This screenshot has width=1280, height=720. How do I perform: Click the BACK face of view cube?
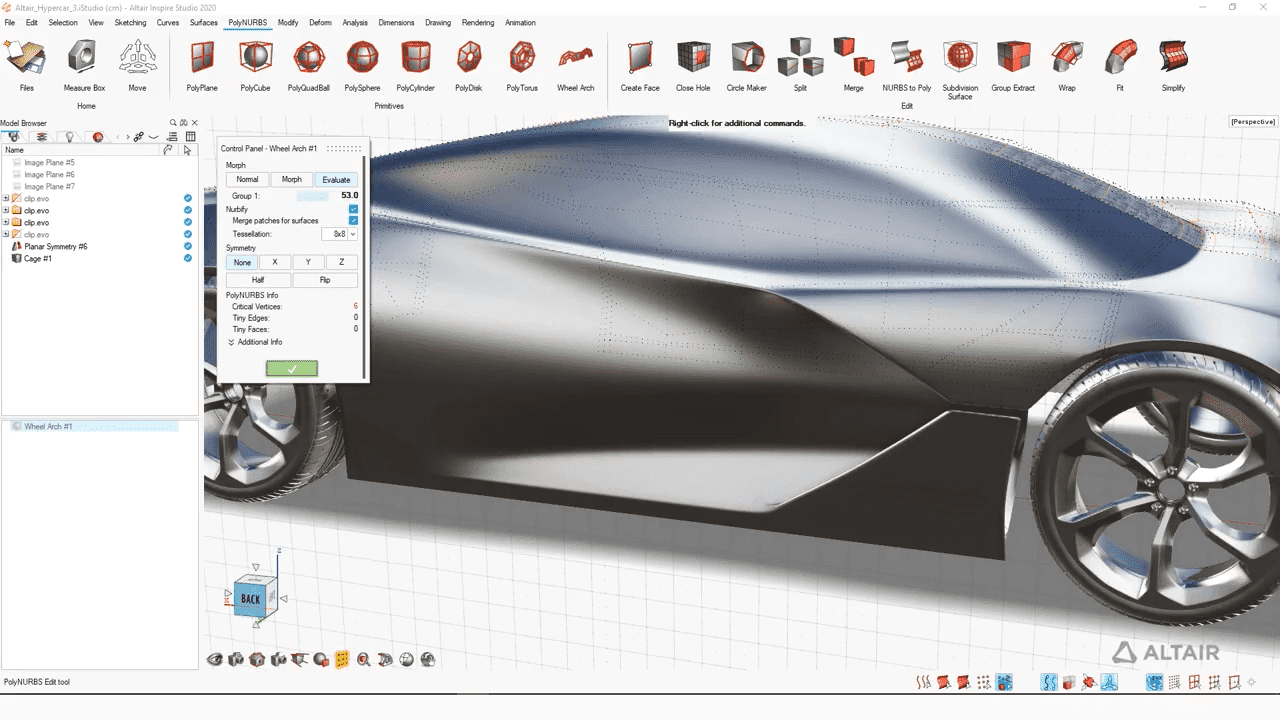pyautogui.click(x=250, y=599)
